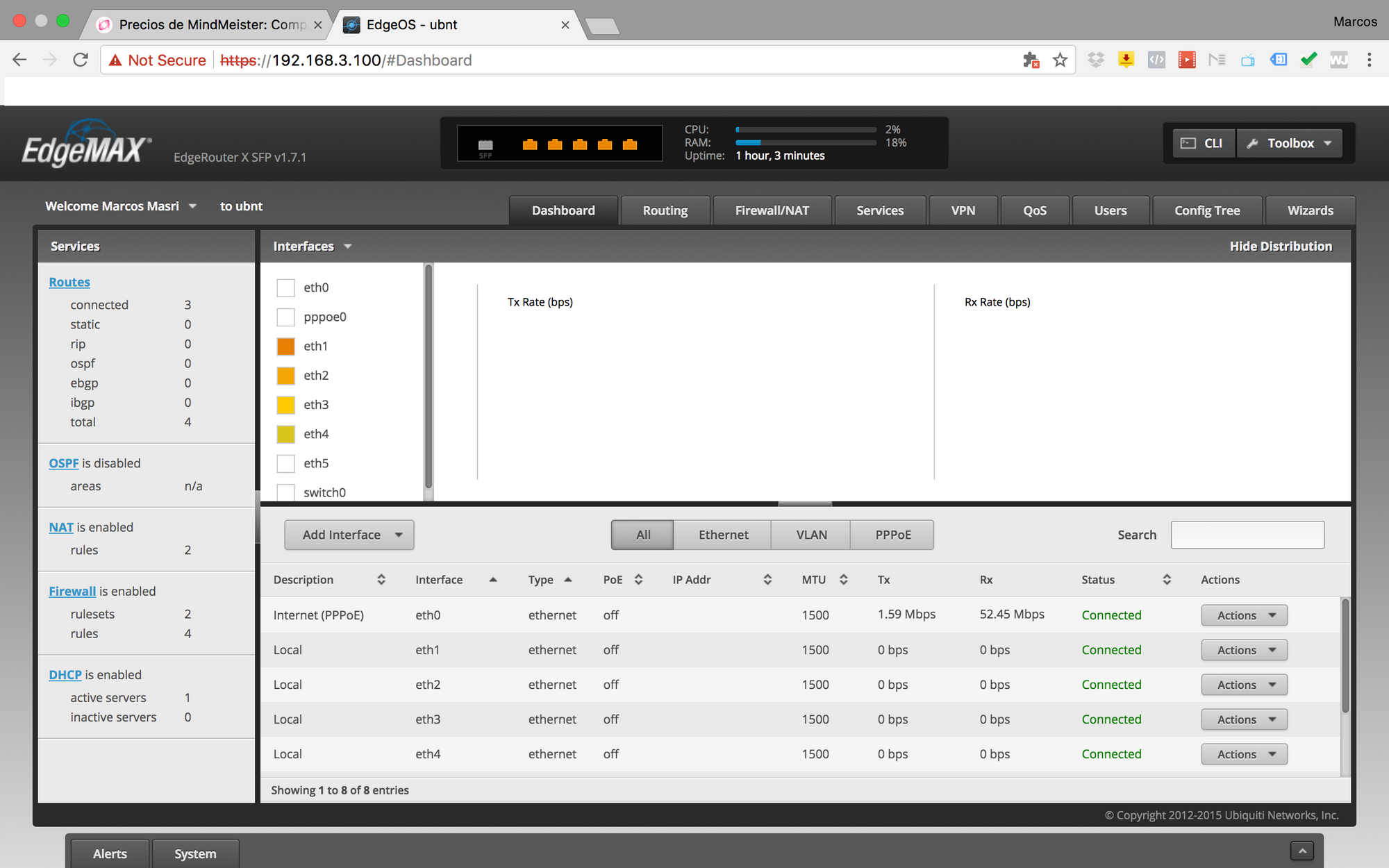Open the Chrome three-dot menu
1389x868 pixels.
pos(1369,60)
